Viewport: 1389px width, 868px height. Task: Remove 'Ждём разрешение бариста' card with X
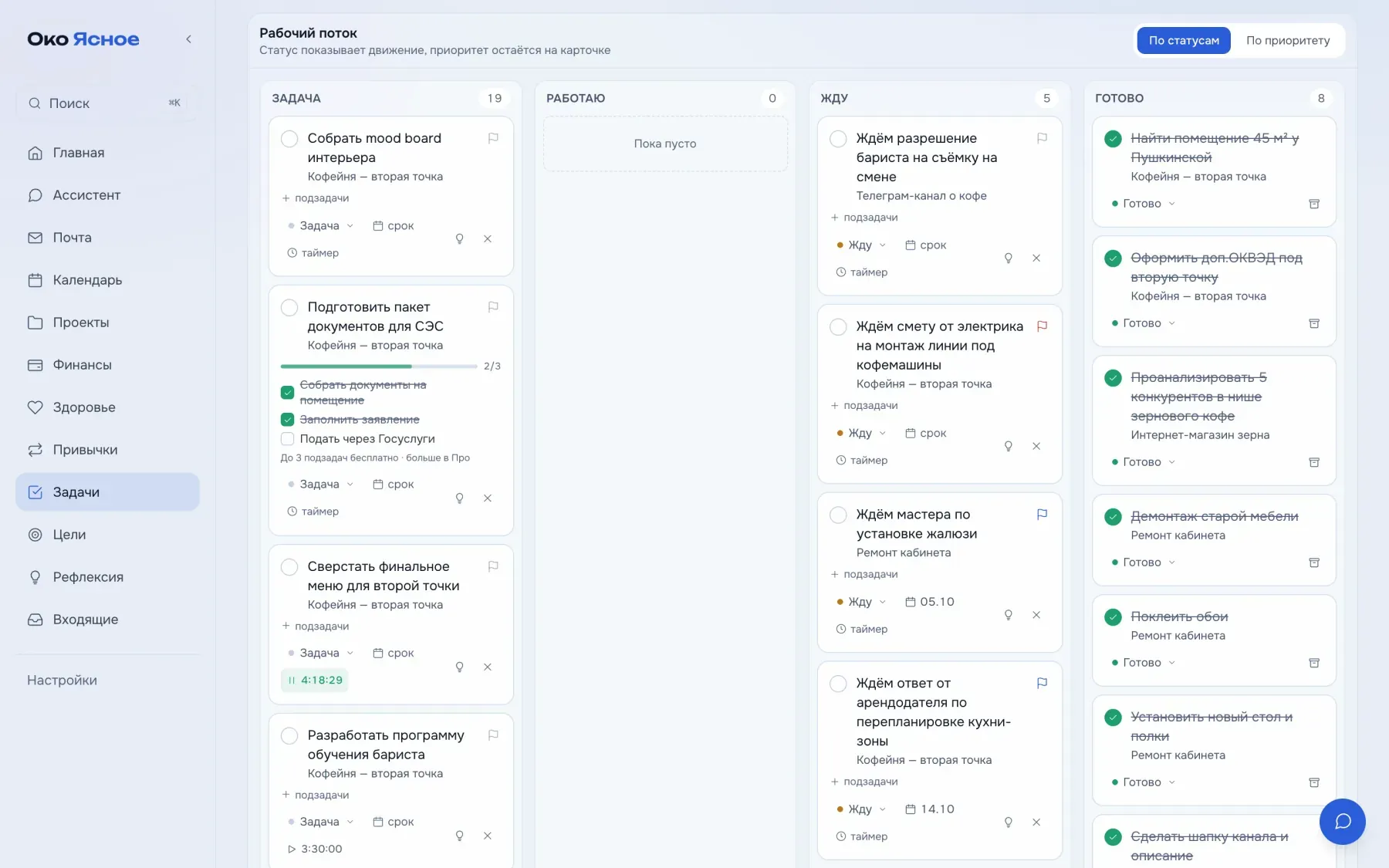pyautogui.click(x=1036, y=258)
